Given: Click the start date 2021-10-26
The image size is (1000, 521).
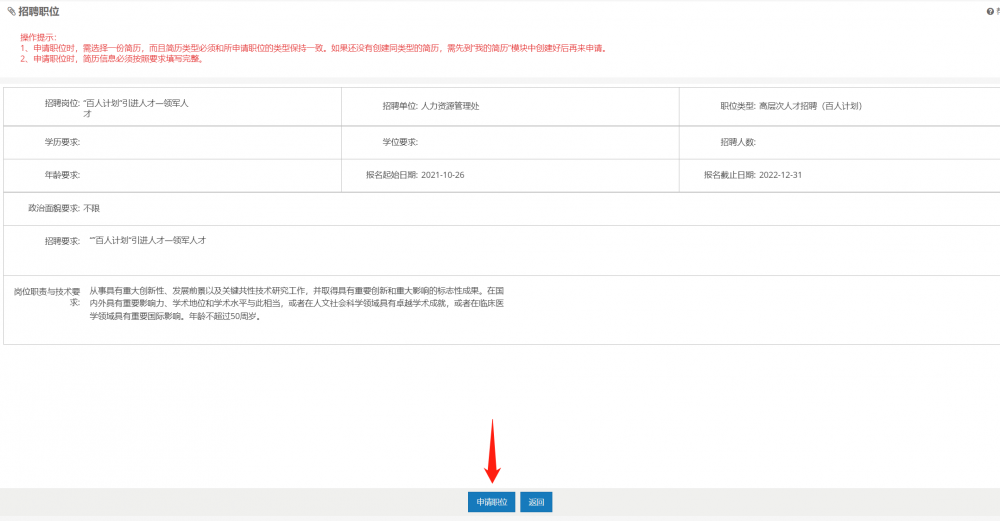Looking at the screenshot, I should pyautogui.click(x=442, y=175).
